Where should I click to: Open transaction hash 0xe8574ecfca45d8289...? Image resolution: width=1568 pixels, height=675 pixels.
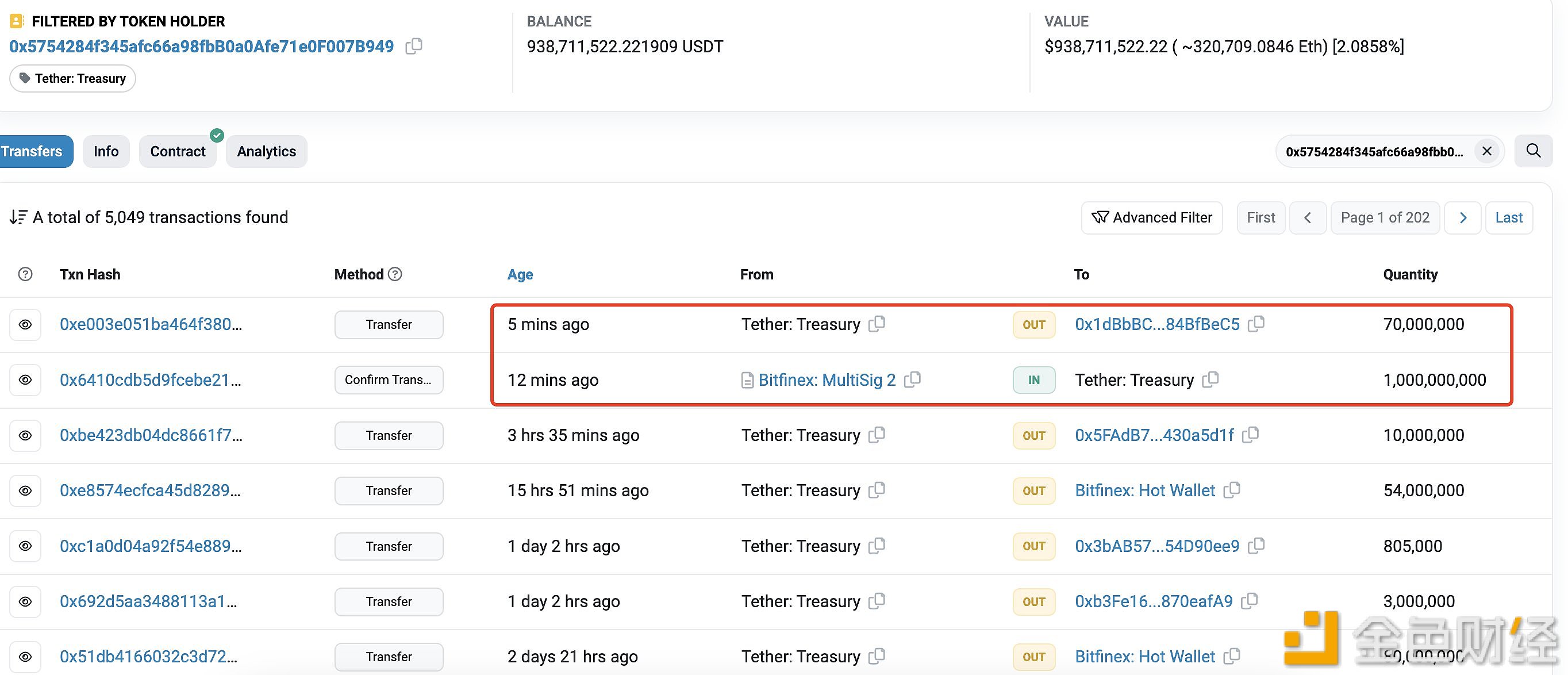click(151, 490)
